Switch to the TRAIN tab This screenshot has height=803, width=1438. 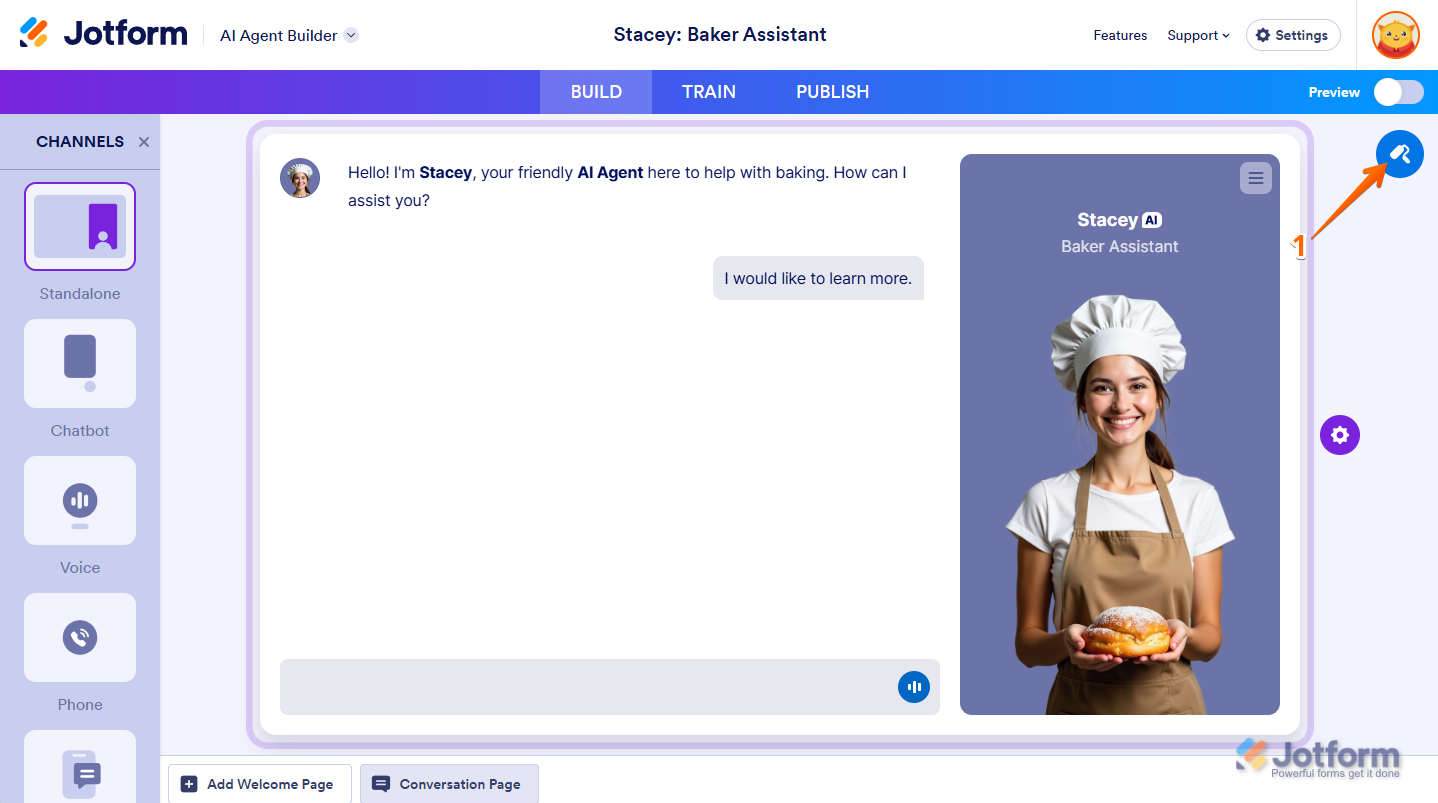coord(709,92)
